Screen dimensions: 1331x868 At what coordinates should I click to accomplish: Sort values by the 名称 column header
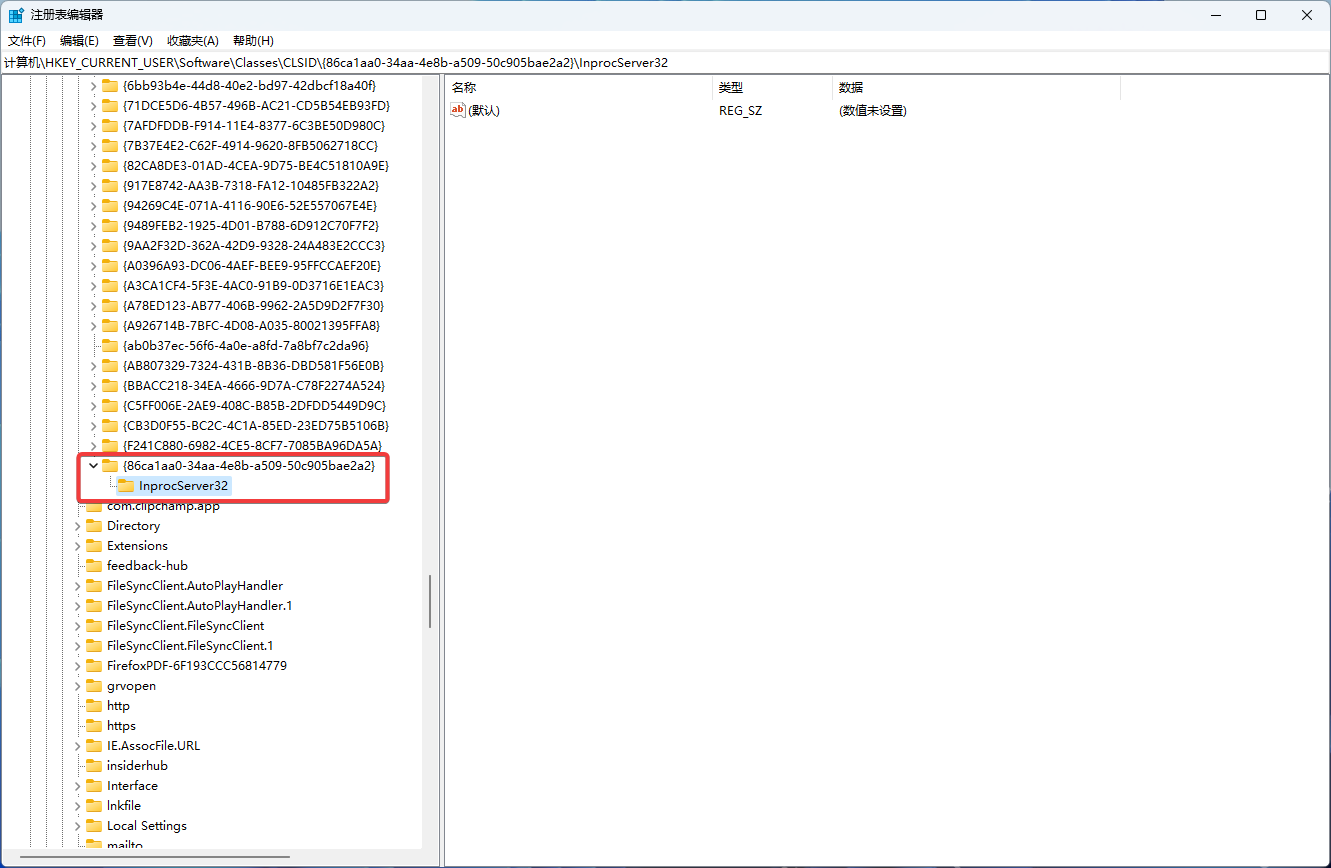click(x=579, y=88)
